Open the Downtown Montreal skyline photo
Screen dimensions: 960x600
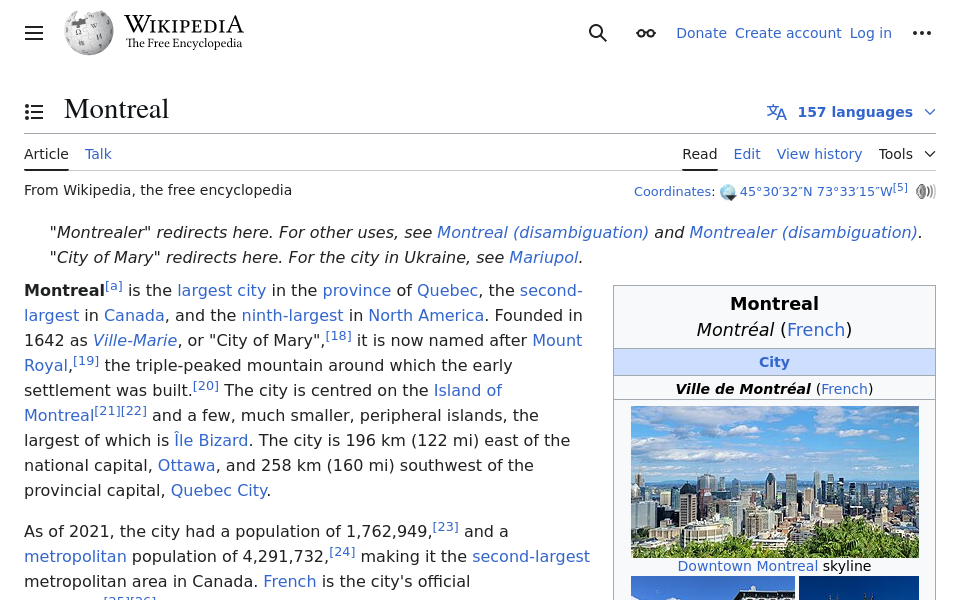pyautogui.click(x=775, y=481)
